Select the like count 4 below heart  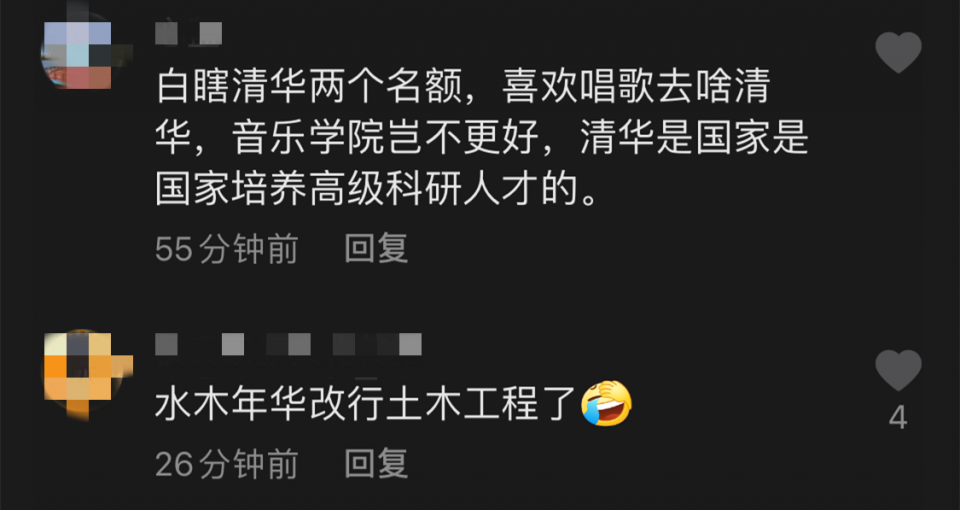click(898, 418)
